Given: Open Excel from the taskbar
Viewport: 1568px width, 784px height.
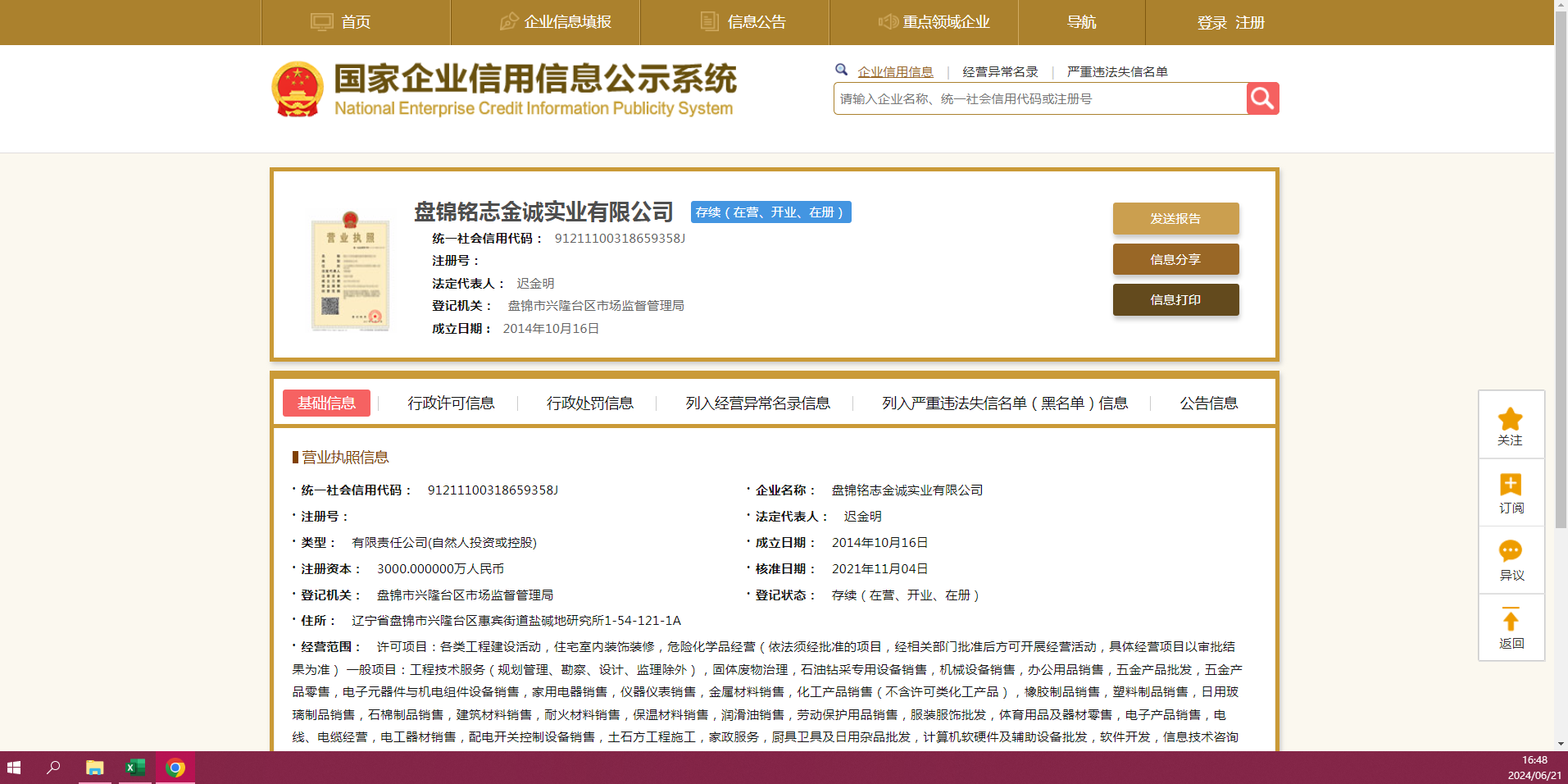Looking at the screenshot, I should (x=134, y=768).
